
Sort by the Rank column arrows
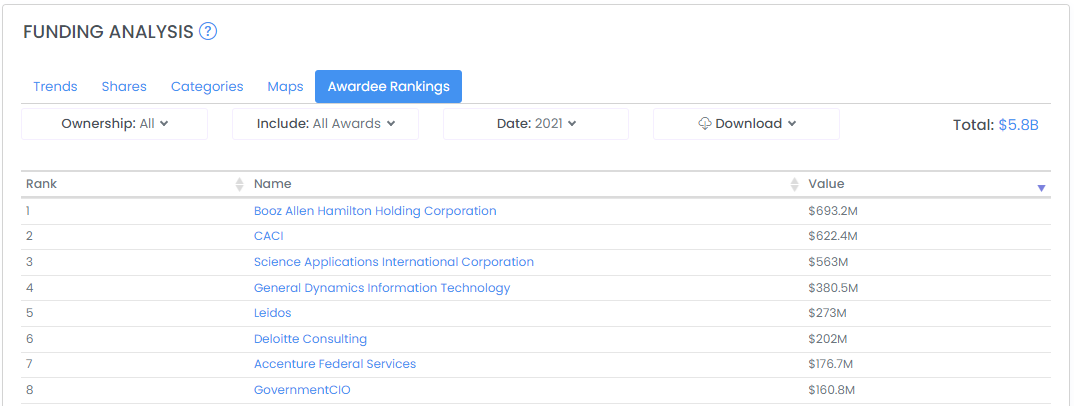click(239, 184)
